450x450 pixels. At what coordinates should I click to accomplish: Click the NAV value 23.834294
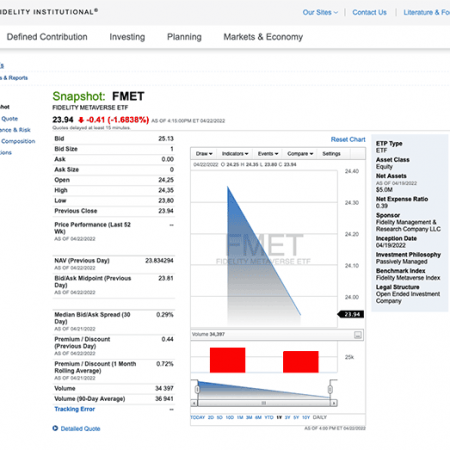tap(159, 261)
